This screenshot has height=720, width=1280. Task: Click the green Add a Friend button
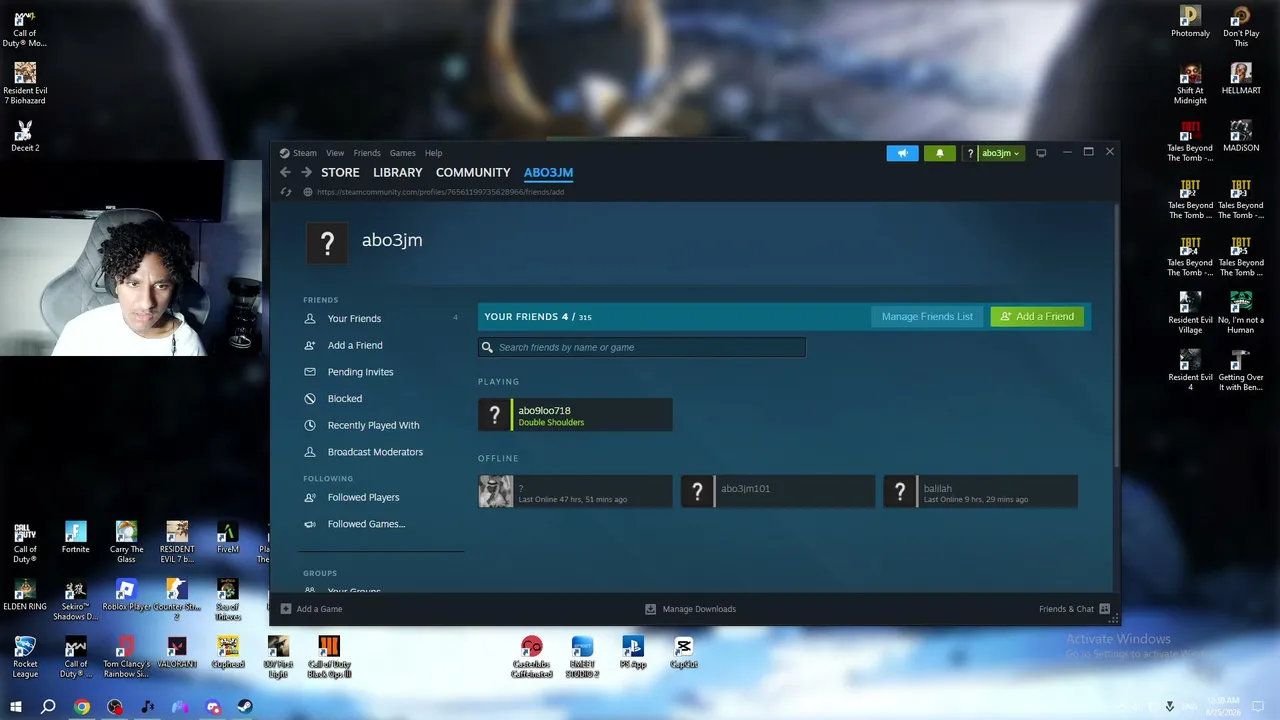[1037, 317]
